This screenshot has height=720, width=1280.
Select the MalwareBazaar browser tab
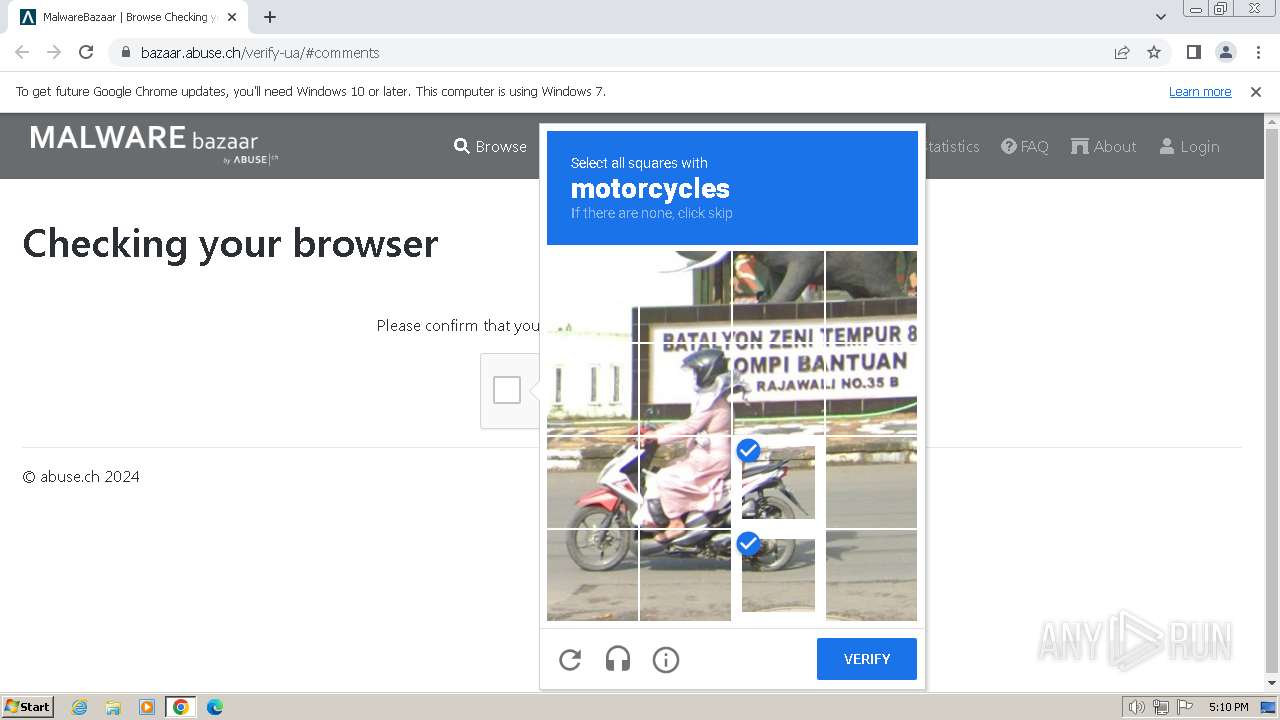coord(127,17)
